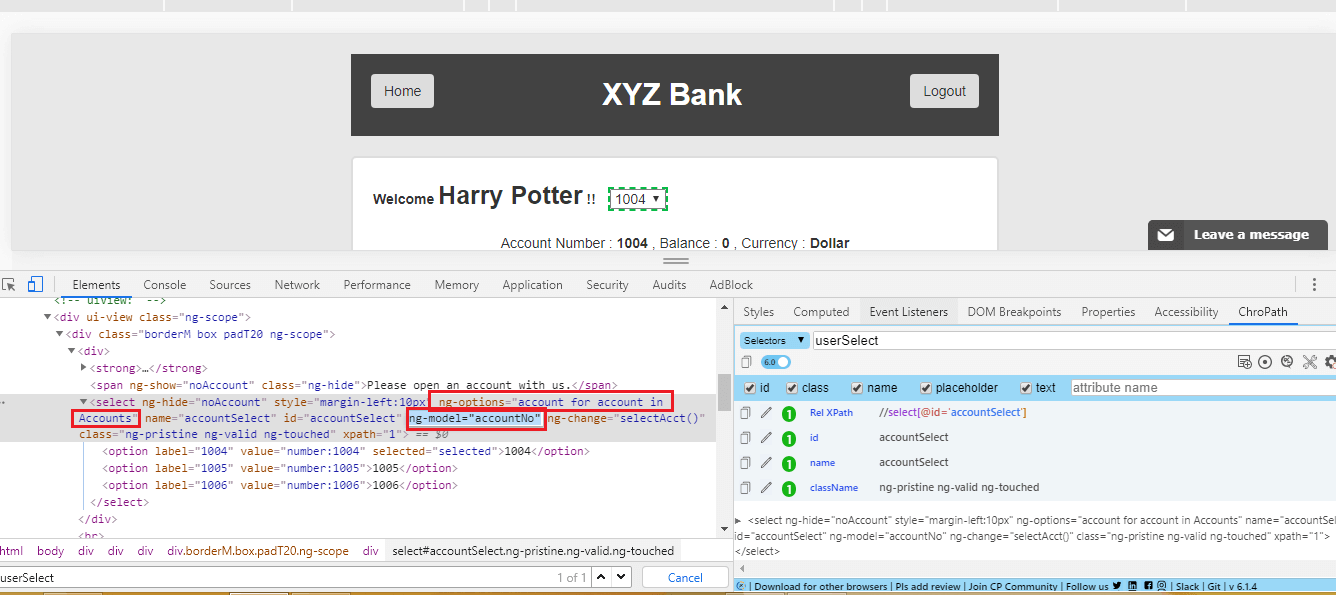
Task: Switch to the Computed sidebar tab
Action: pos(822,312)
